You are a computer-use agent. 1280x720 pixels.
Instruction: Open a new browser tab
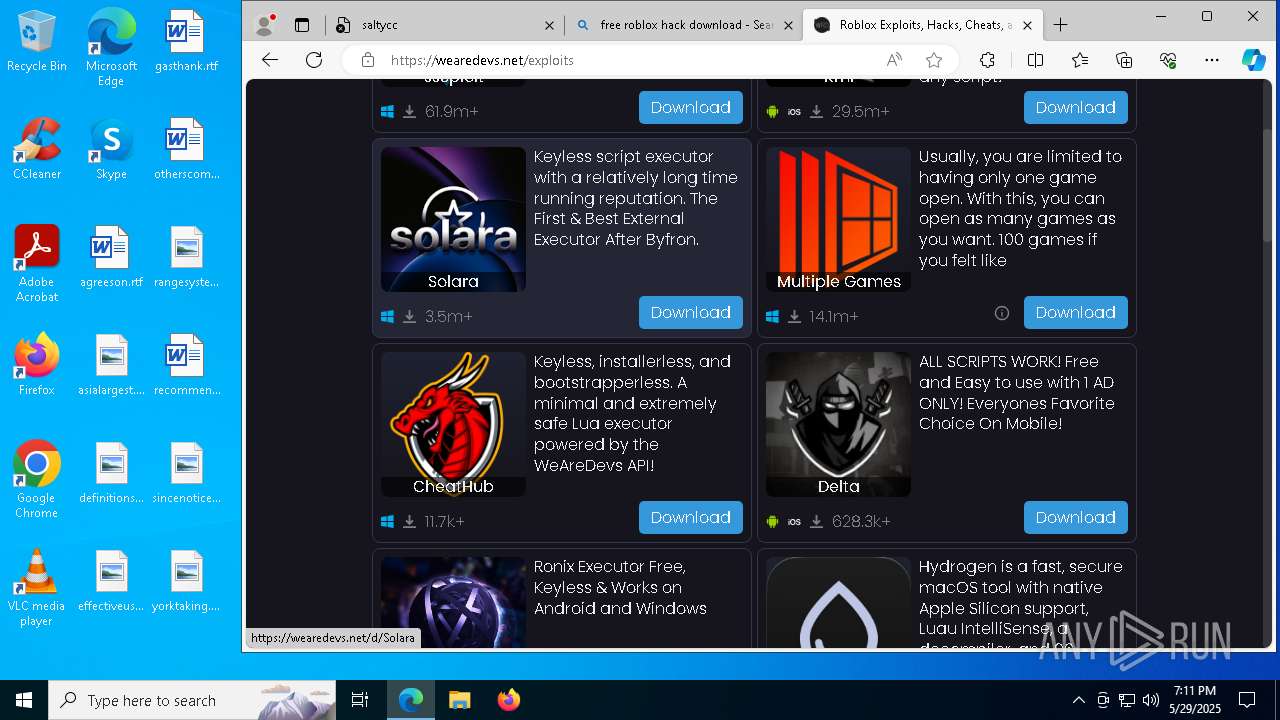pyautogui.click(x=1061, y=25)
